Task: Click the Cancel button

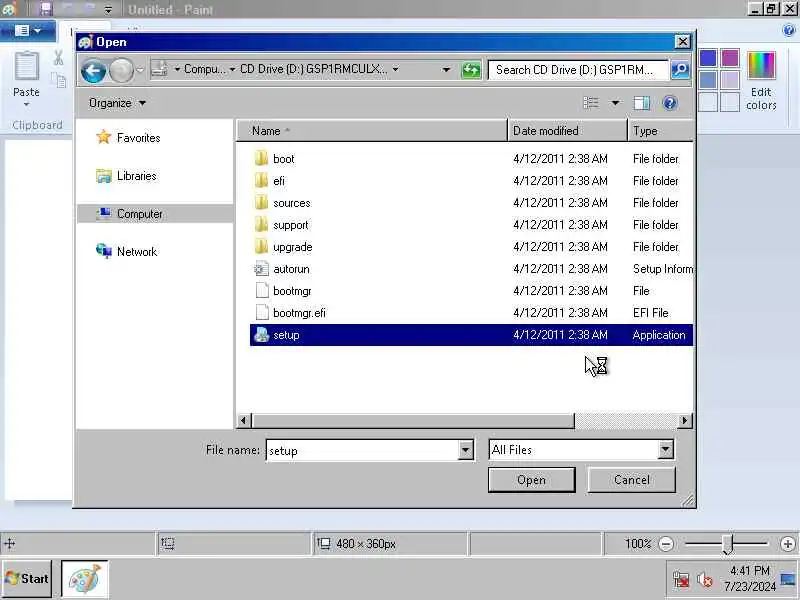Action: tap(632, 480)
